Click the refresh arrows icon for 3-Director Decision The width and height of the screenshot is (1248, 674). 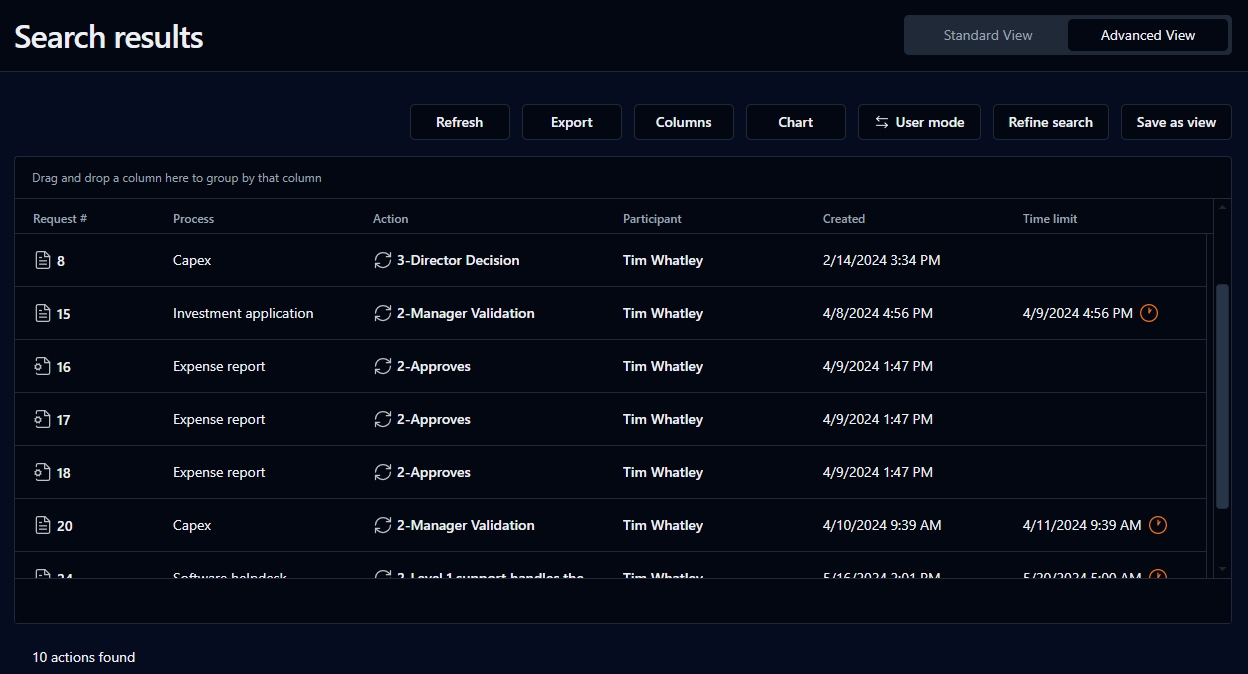point(382,261)
